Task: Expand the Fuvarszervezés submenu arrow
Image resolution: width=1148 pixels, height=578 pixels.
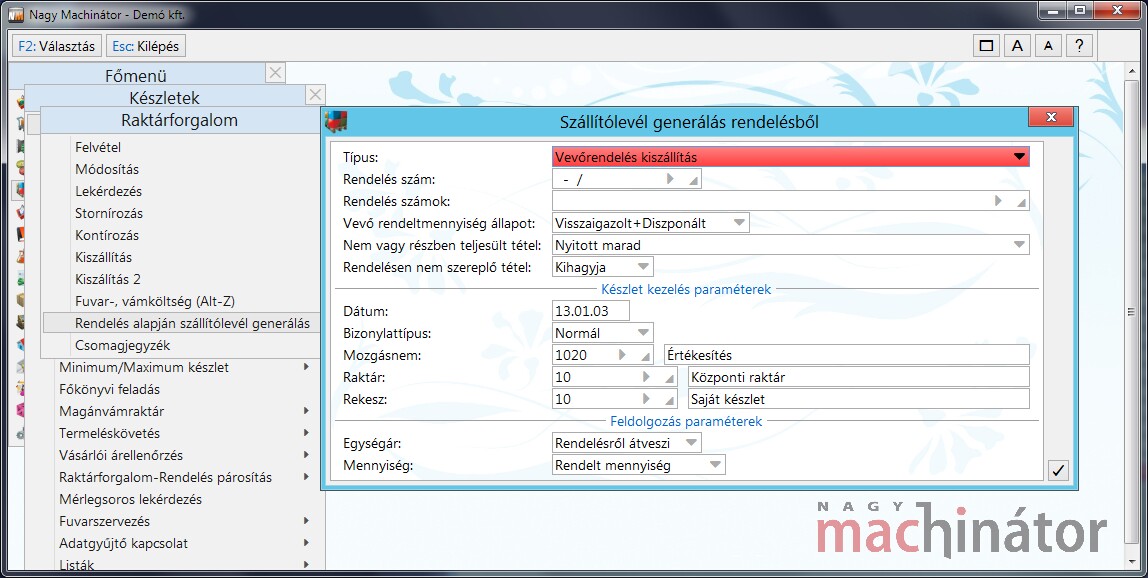Action: click(x=306, y=521)
